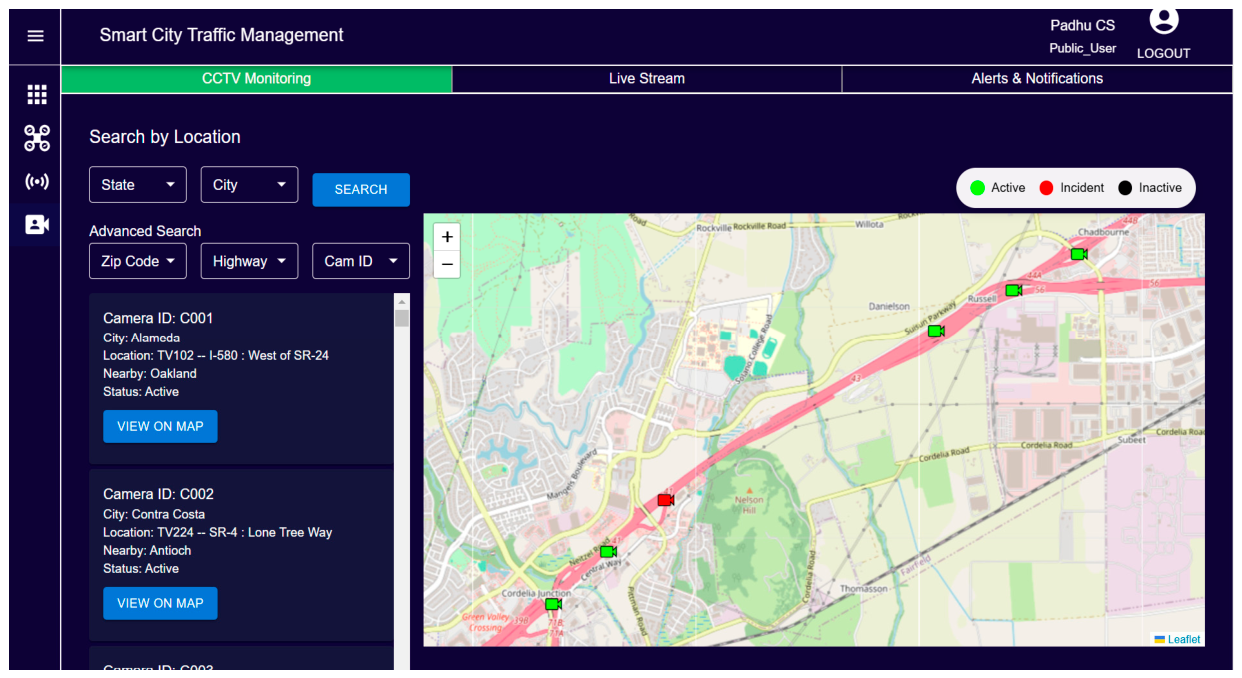Open the Cam ID dropdown
The height and width of the screenshot is (678, 1242).
click(361, 261)
